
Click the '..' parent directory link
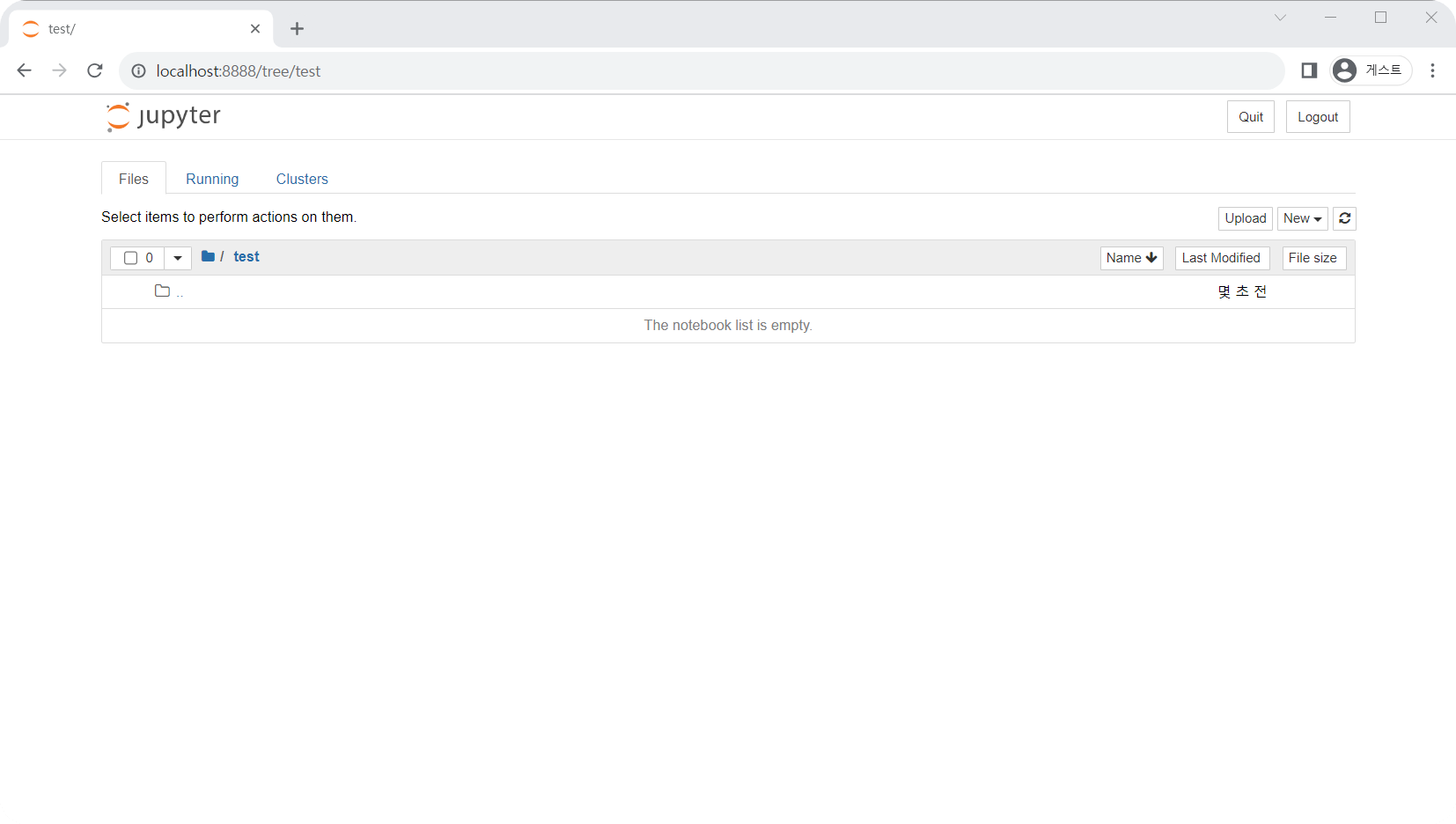click(180, 292)
